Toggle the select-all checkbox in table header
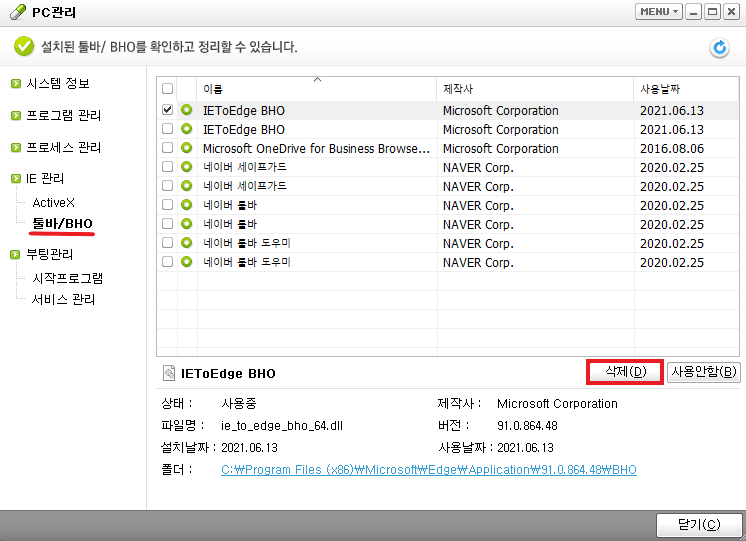The width and height of the screenshot is (746, 541). click(167, 89)
